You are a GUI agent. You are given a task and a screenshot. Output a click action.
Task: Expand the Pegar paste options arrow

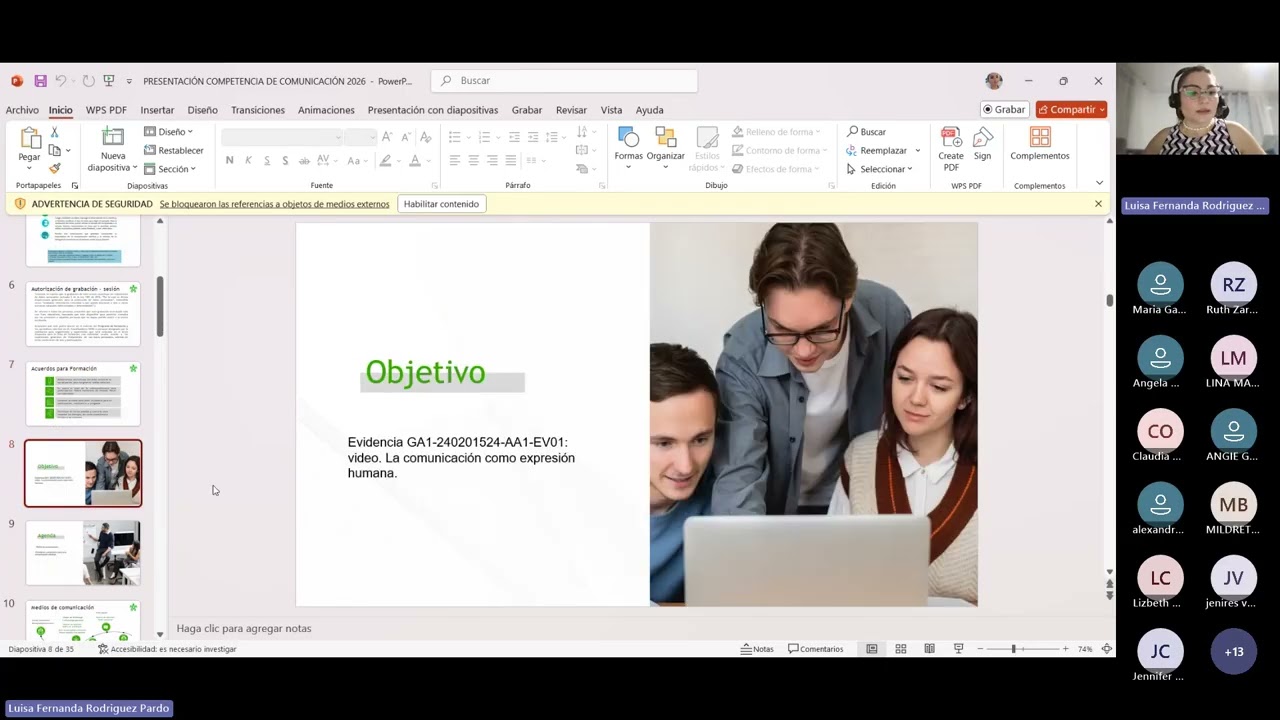pos(30,168)
